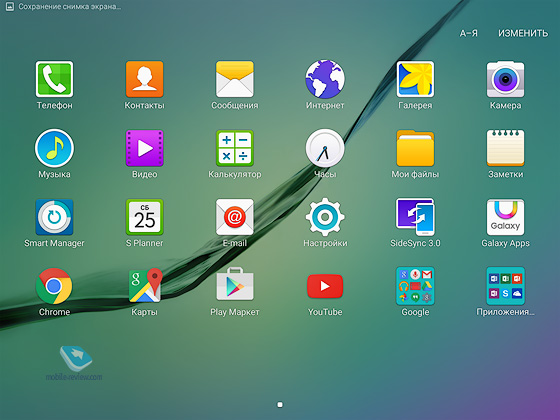This screenshot has height=420, width=560.
Task: Open Настройки settings gear
Action: point(325,217)
